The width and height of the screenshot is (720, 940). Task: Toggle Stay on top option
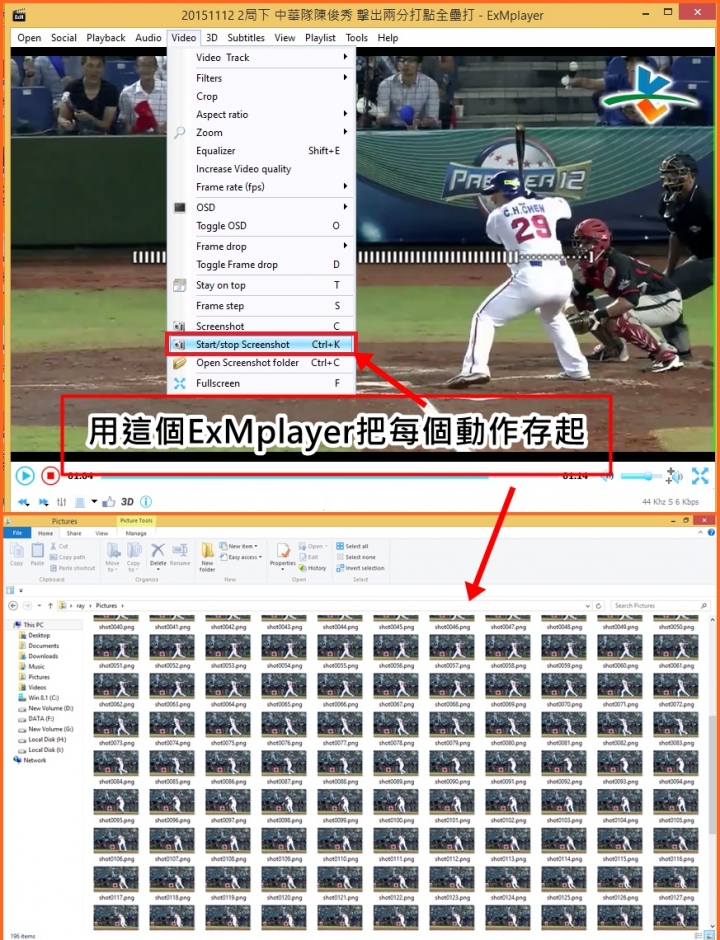pyautogui.click(x=261, y=285)
